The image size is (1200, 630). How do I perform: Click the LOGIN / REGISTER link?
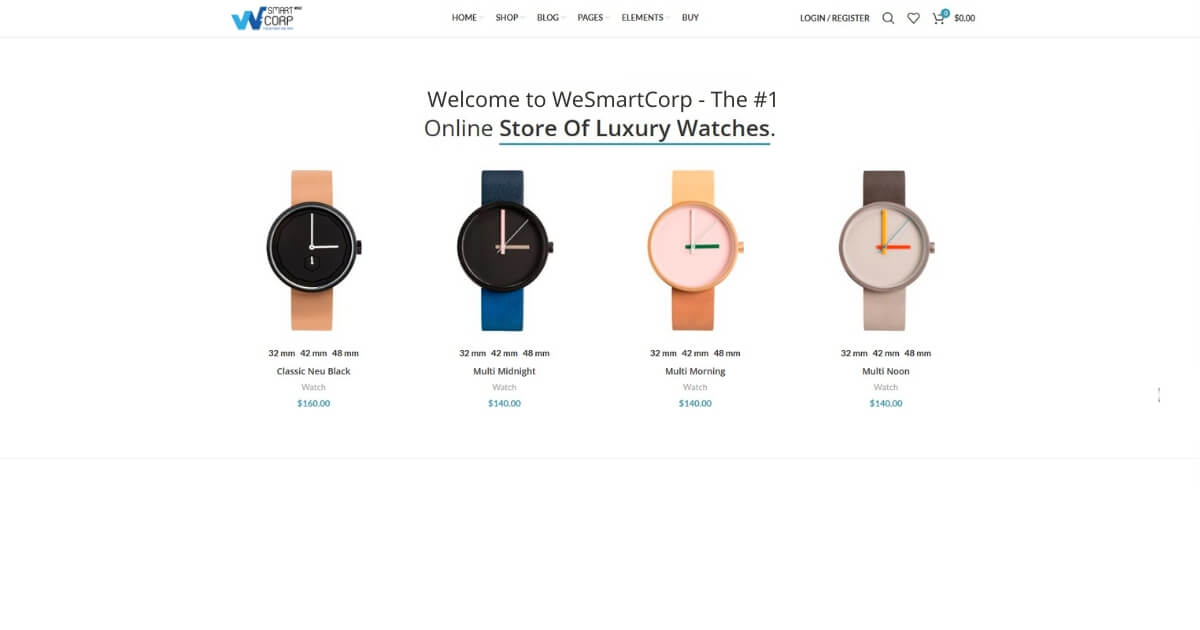pyautogui.click(x=834, y=18)
